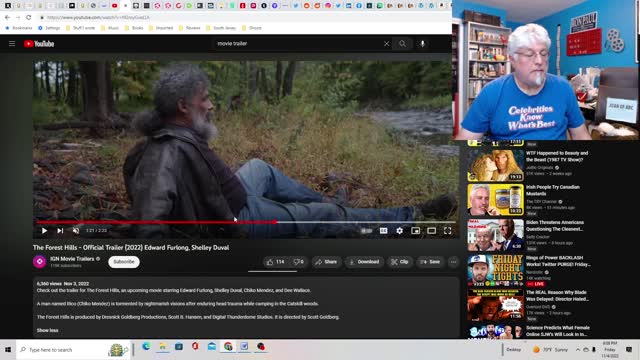Like the video showing 114 likes

coord(275,262)
